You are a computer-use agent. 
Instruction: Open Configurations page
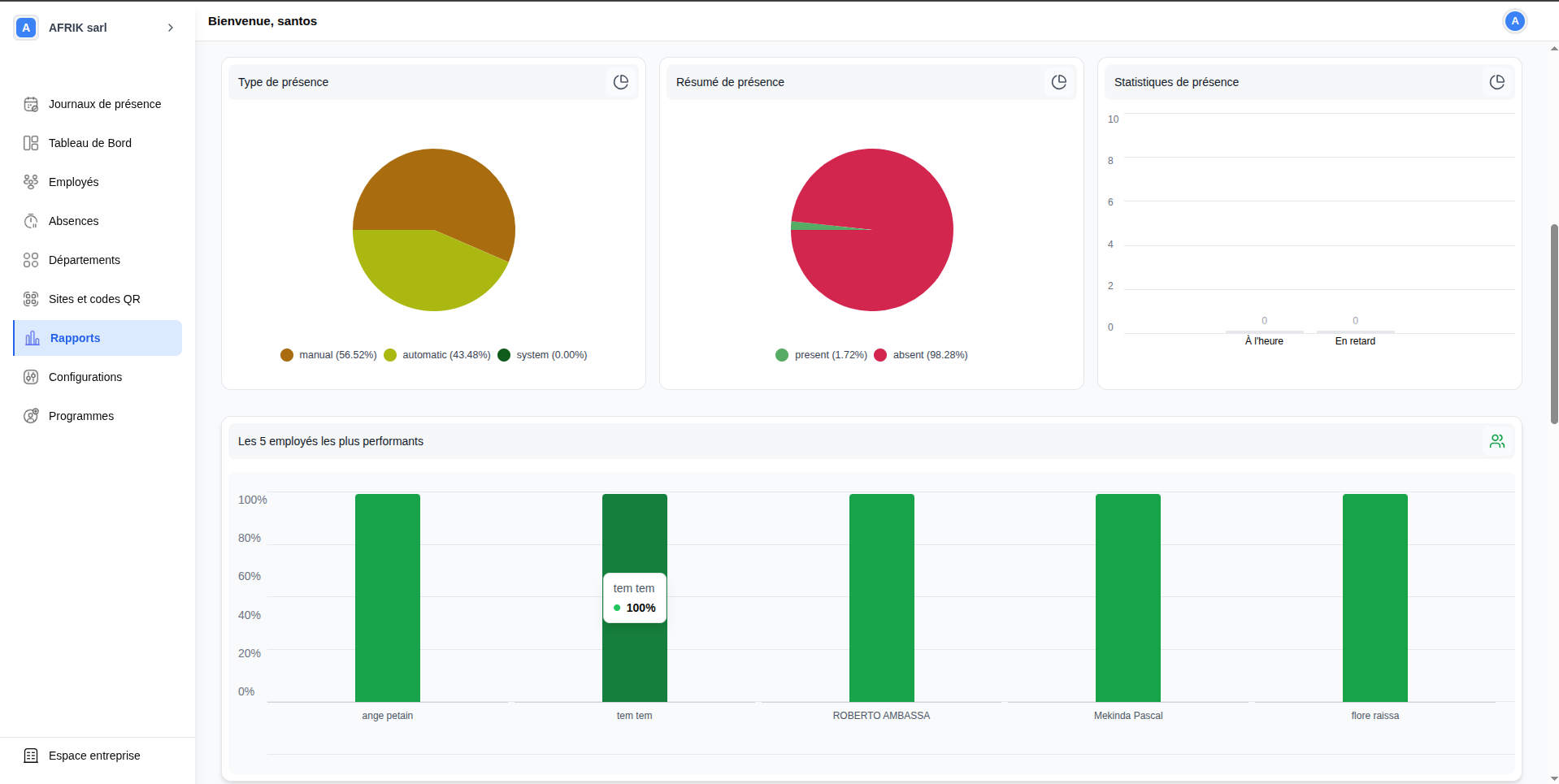click(x=85, y=377)
